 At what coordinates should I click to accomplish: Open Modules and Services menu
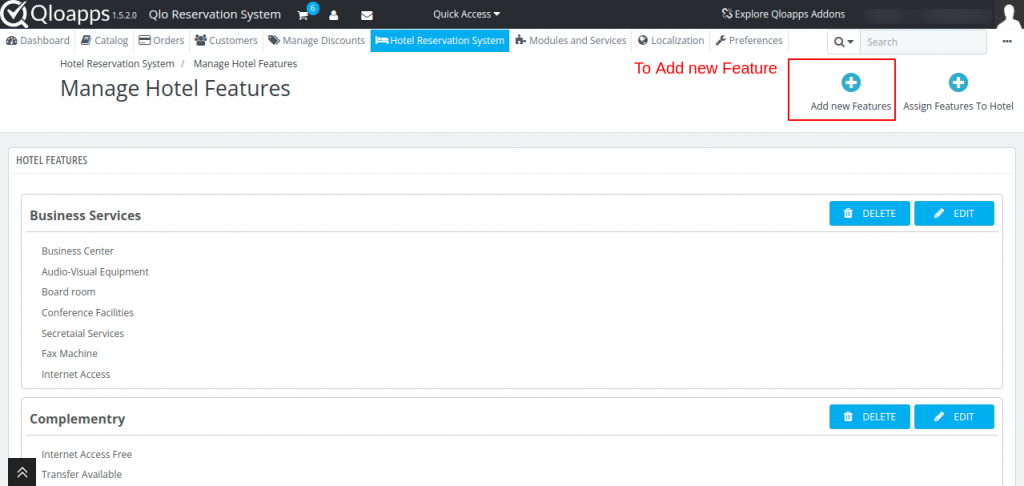pos(571,40)
